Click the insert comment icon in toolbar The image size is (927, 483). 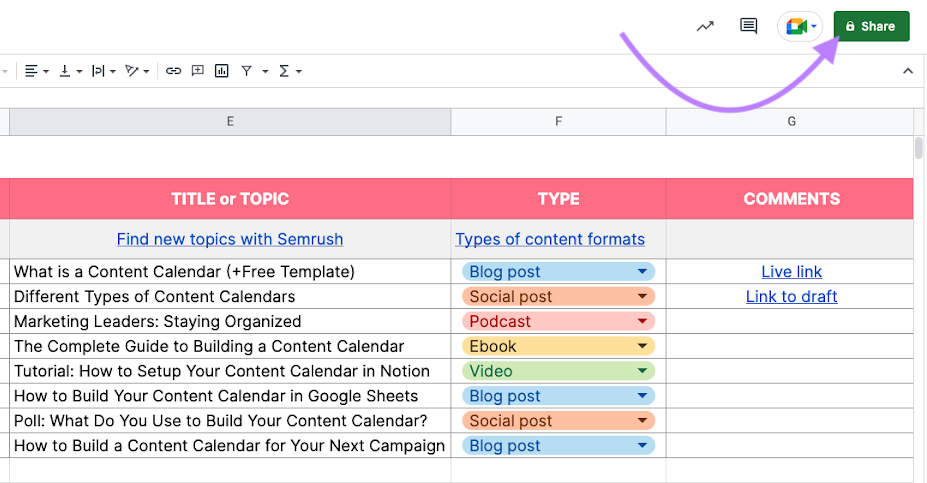point(198,71)
